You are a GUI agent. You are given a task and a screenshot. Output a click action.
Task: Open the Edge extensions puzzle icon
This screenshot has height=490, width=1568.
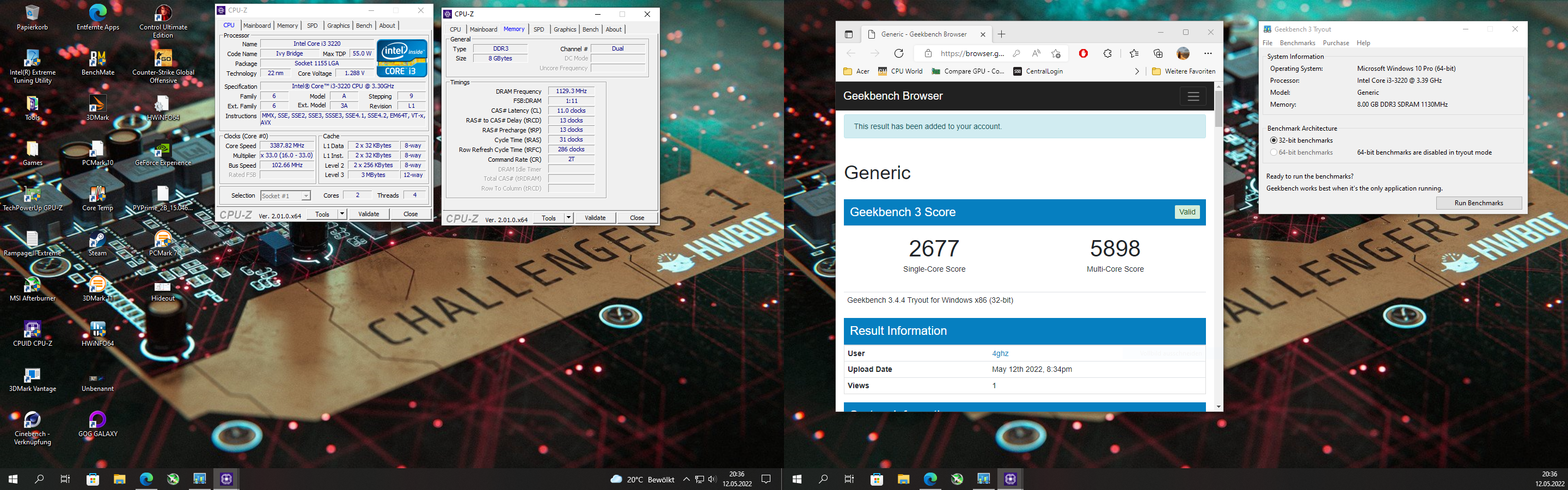click(1107, 53)
